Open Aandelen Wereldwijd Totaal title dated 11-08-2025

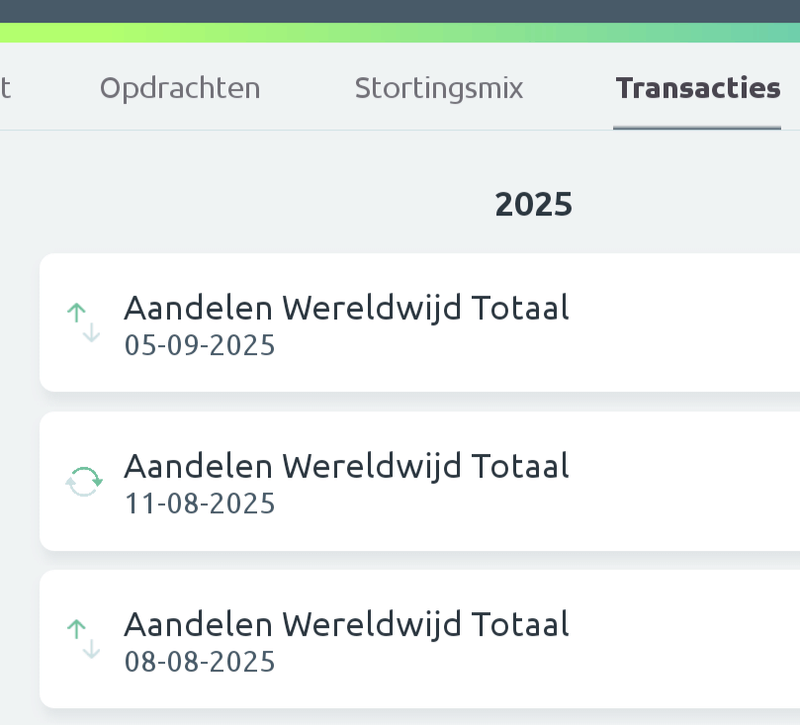click(x=346, y=466)
